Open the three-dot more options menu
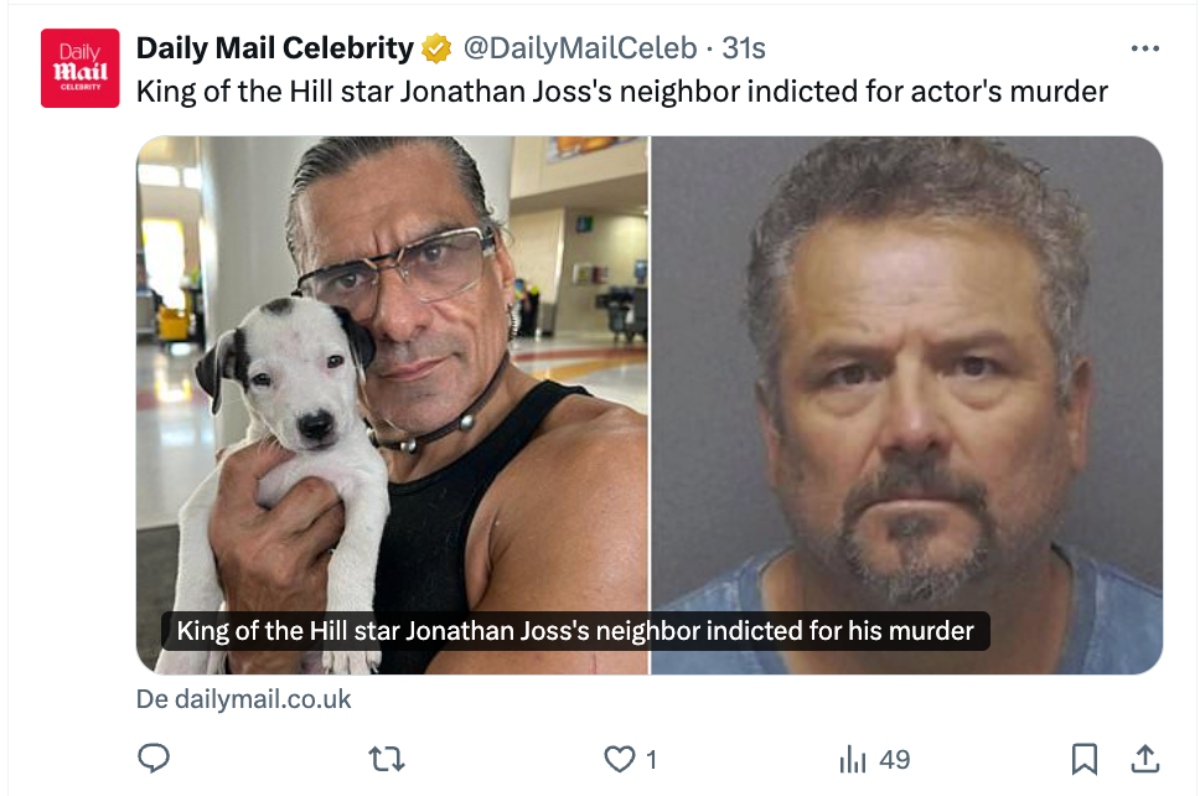1200x796 pixels. point(1144,48)
